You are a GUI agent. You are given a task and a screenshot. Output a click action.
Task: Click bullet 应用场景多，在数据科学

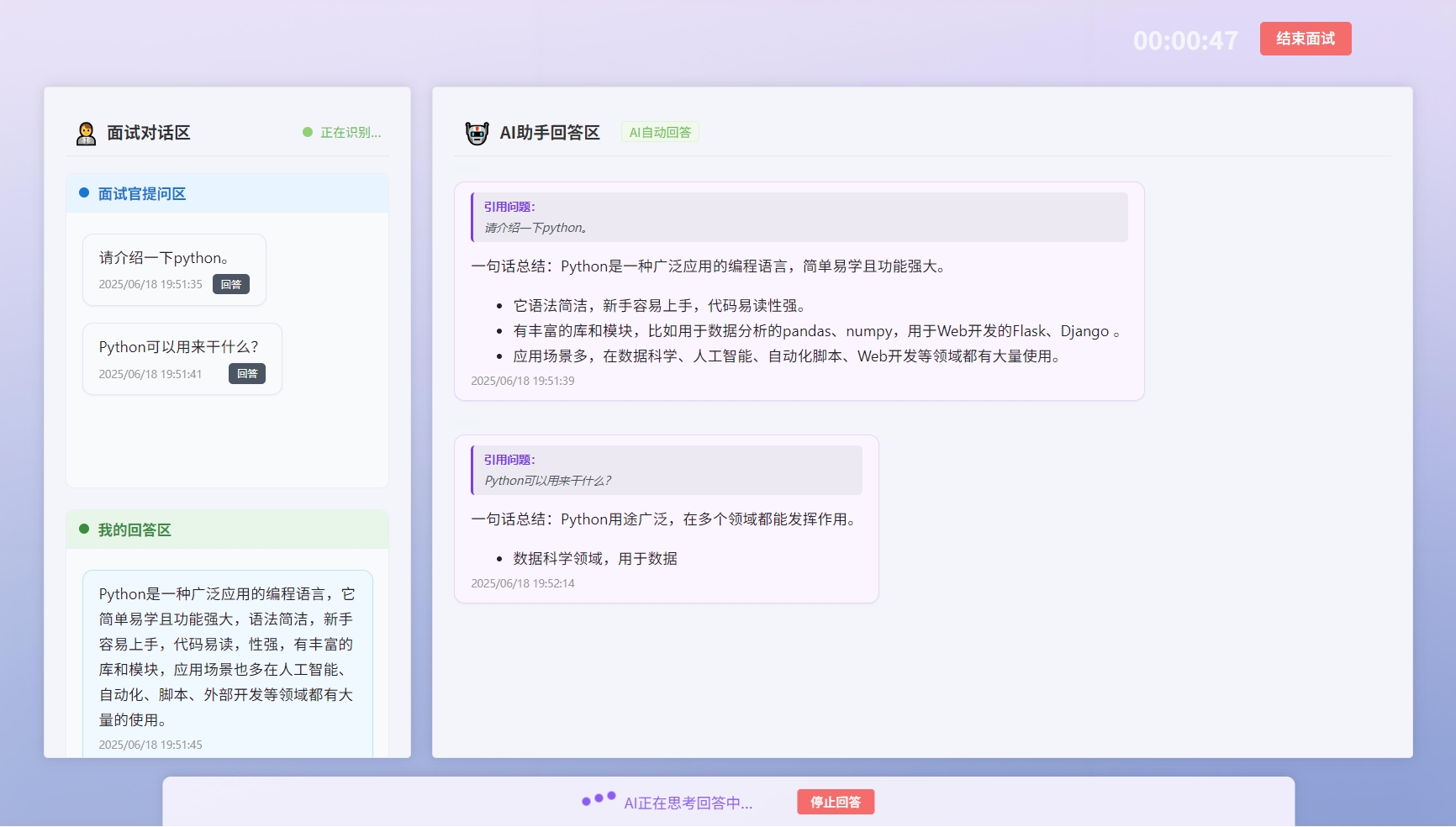click(789, 356)
